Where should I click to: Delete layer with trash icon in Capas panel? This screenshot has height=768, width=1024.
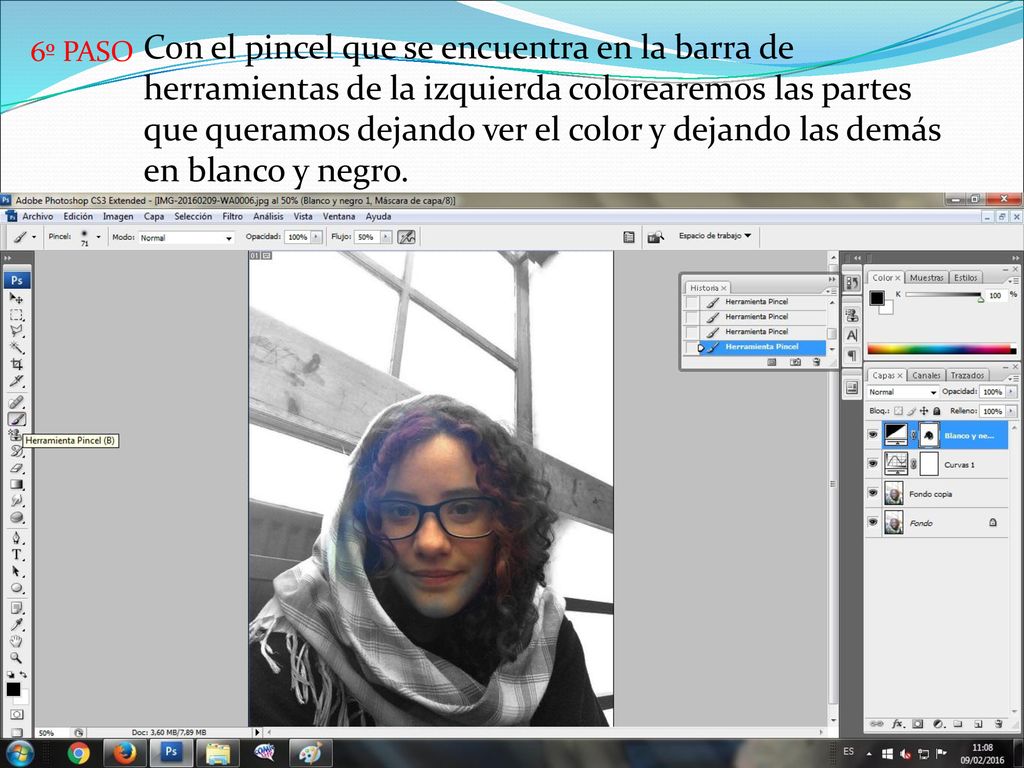pos(999,724)
